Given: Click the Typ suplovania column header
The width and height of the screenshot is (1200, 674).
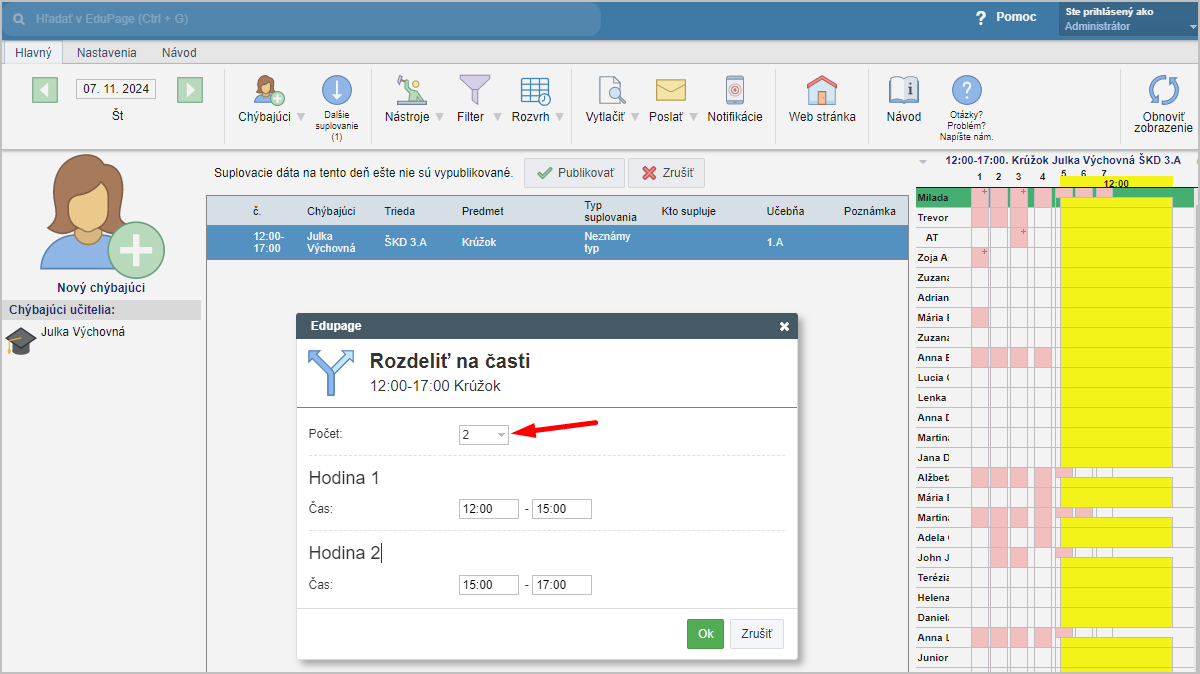Looking at the screenshot, I should (x=610, y=211).
